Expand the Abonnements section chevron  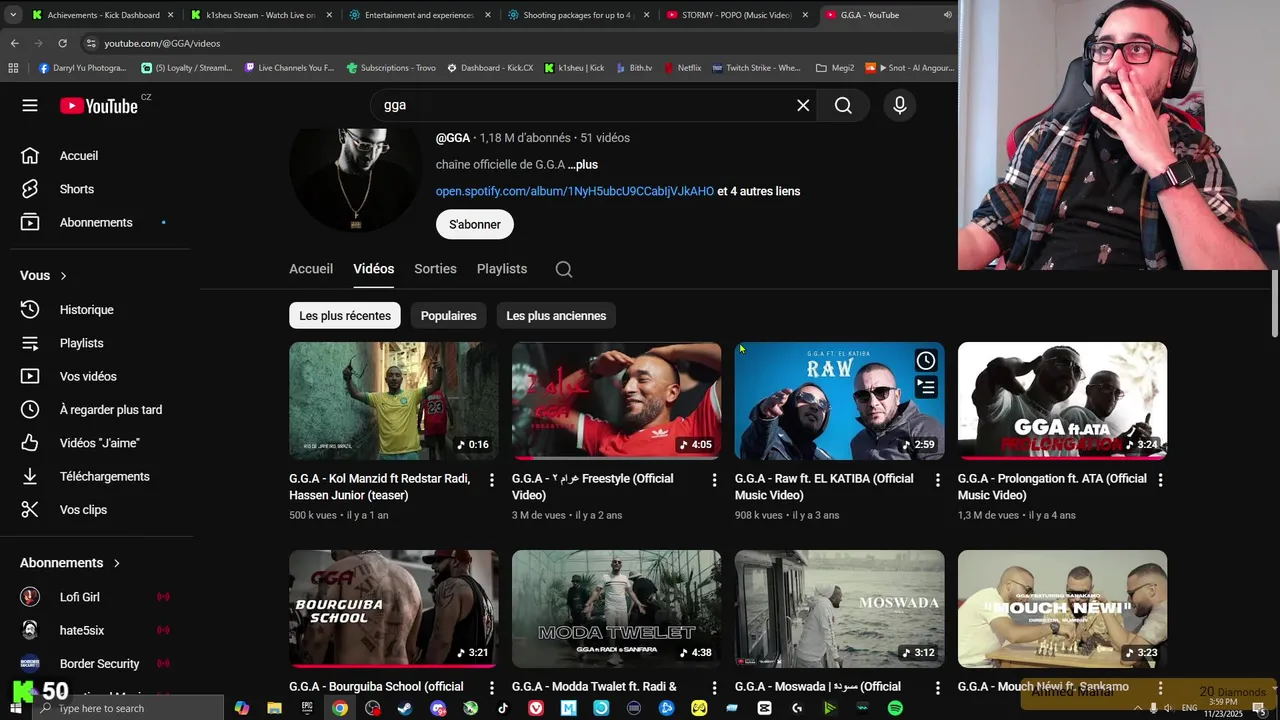click(116, 563)
